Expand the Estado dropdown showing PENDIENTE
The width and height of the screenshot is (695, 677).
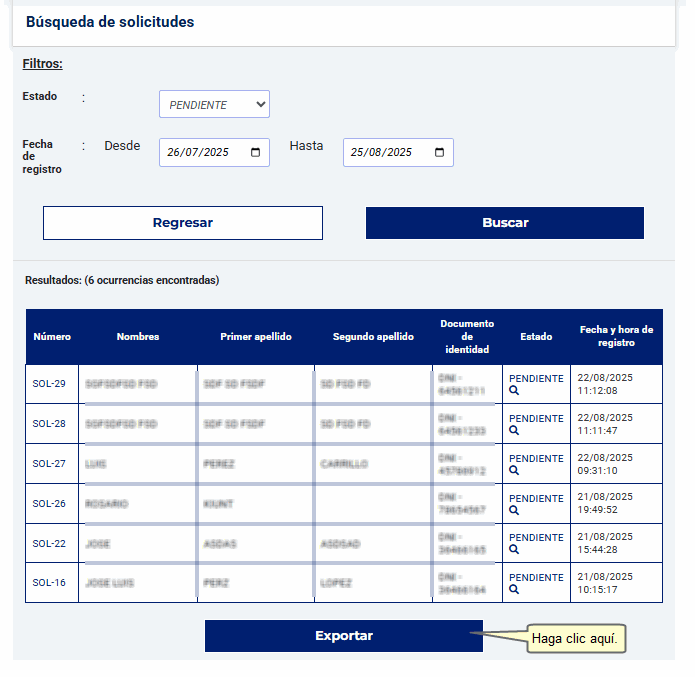(x=214, y=104)
